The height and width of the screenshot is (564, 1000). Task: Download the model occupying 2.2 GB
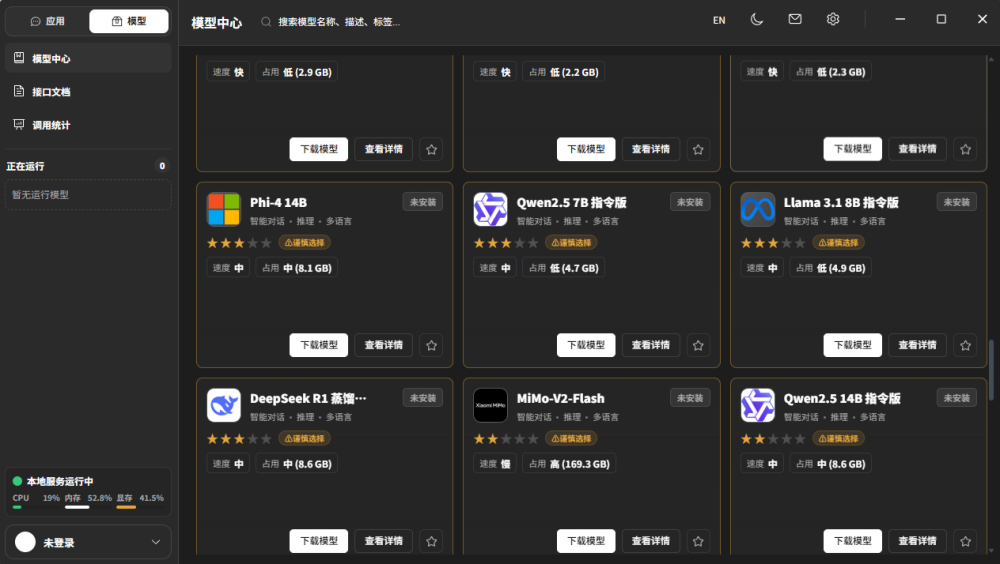pyautogui.click(x=586, y=149)
